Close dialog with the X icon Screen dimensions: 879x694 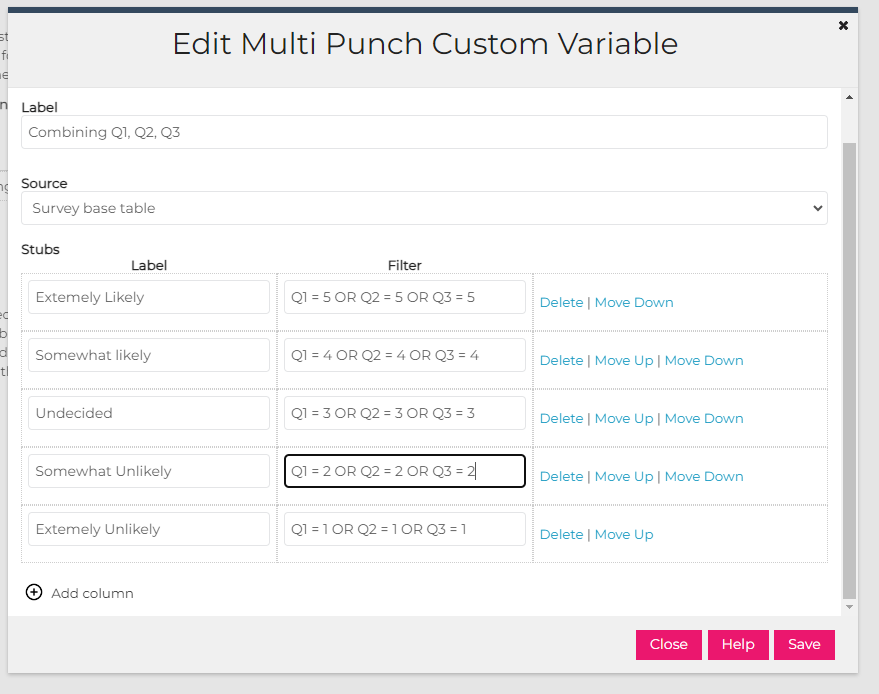click(843, 26)
